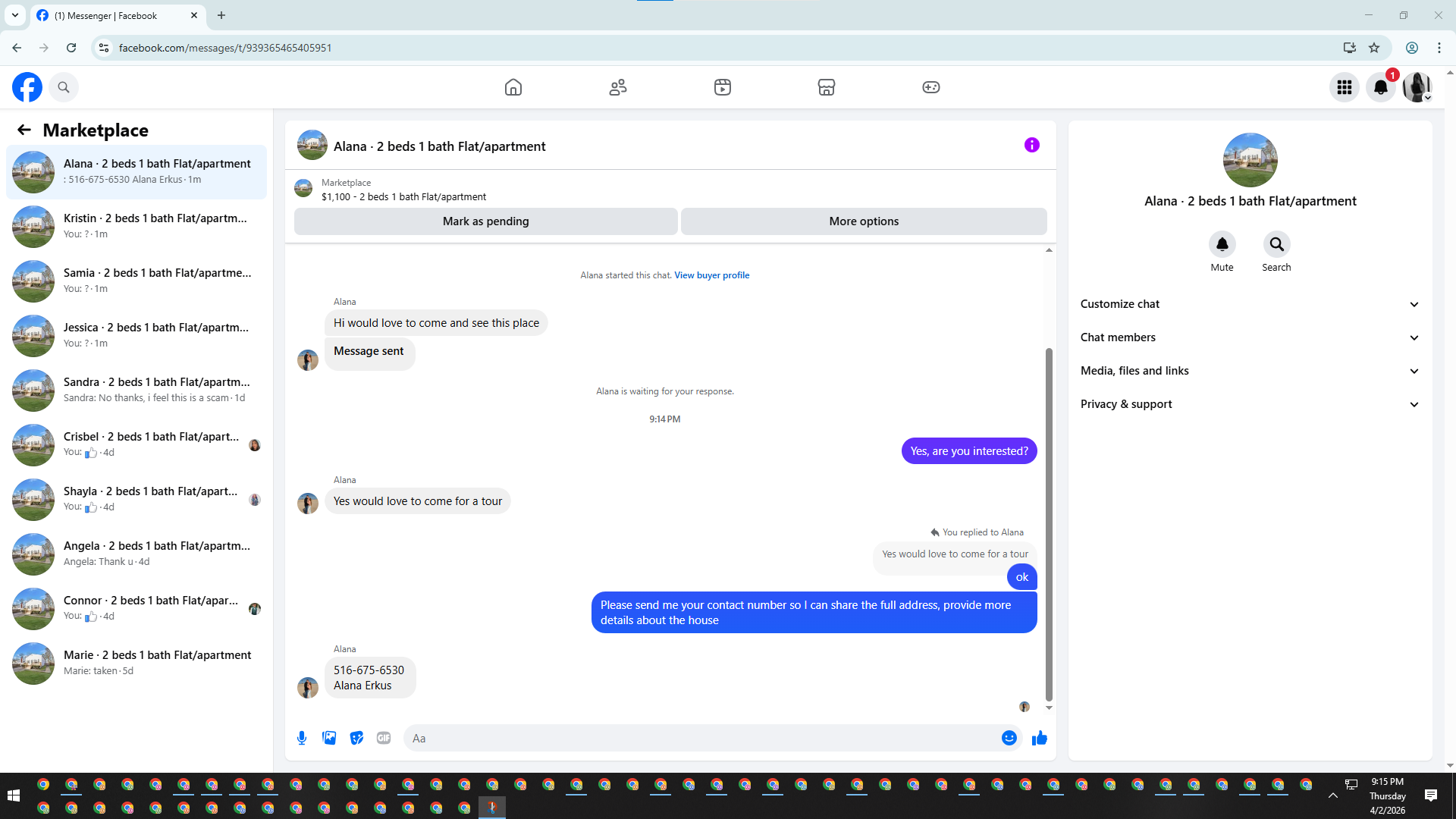The height and width of the screenshot is (819, 1456).
Task: Open Sandra's conversation in the chat list
Action: (x=136, y=391)
